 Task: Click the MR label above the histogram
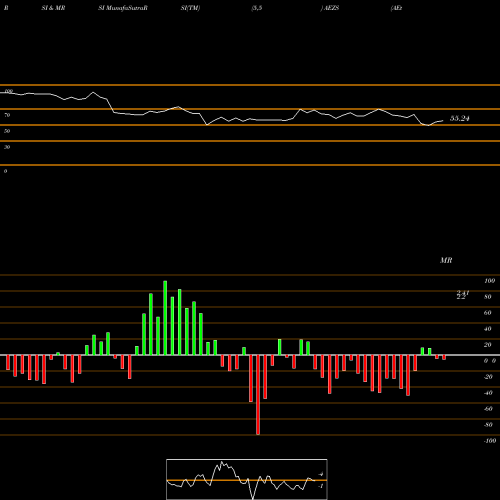click(446, 260)
